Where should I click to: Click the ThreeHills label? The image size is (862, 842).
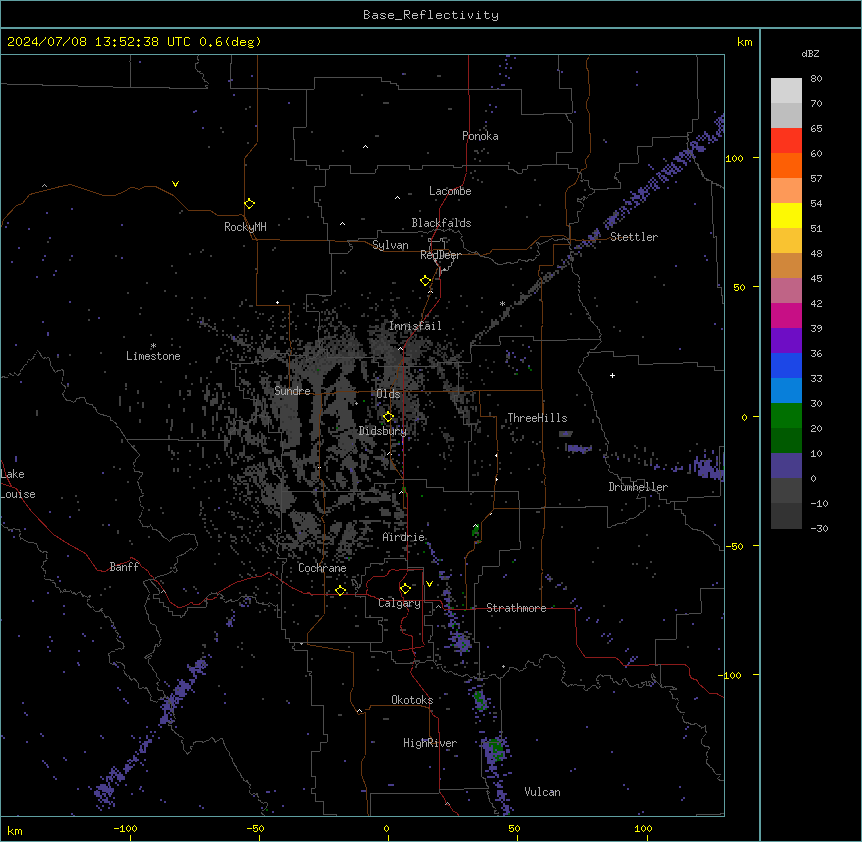pyautogui.click(x=537, y=418)
